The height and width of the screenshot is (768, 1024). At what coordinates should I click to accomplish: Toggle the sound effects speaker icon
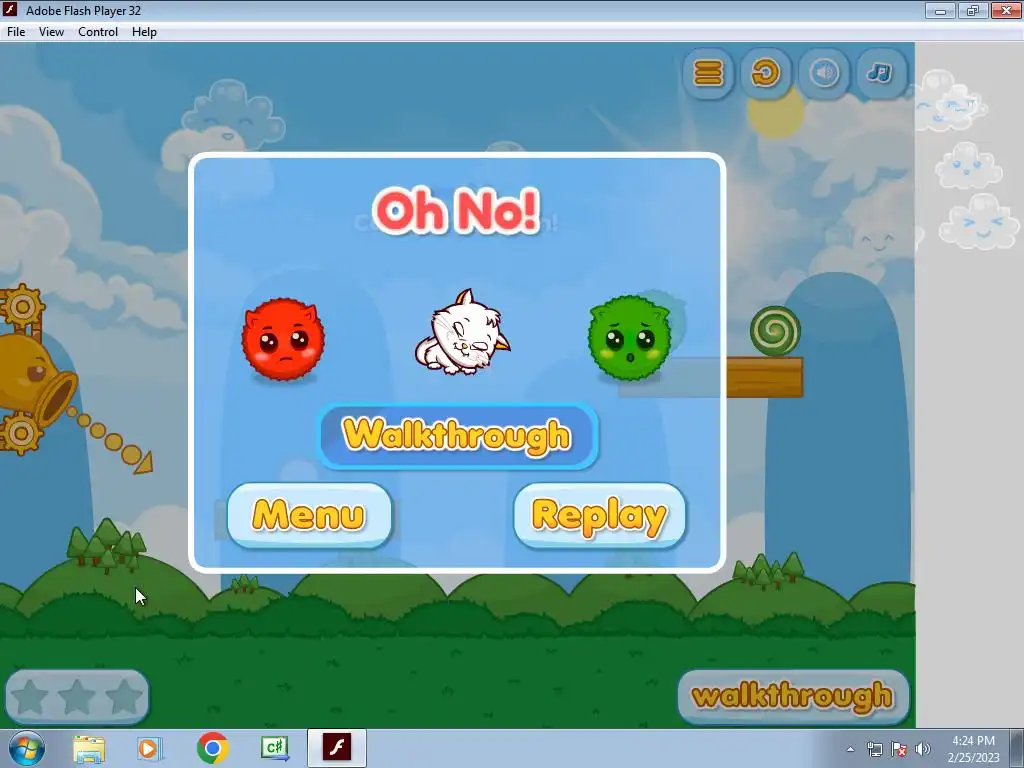824,72
